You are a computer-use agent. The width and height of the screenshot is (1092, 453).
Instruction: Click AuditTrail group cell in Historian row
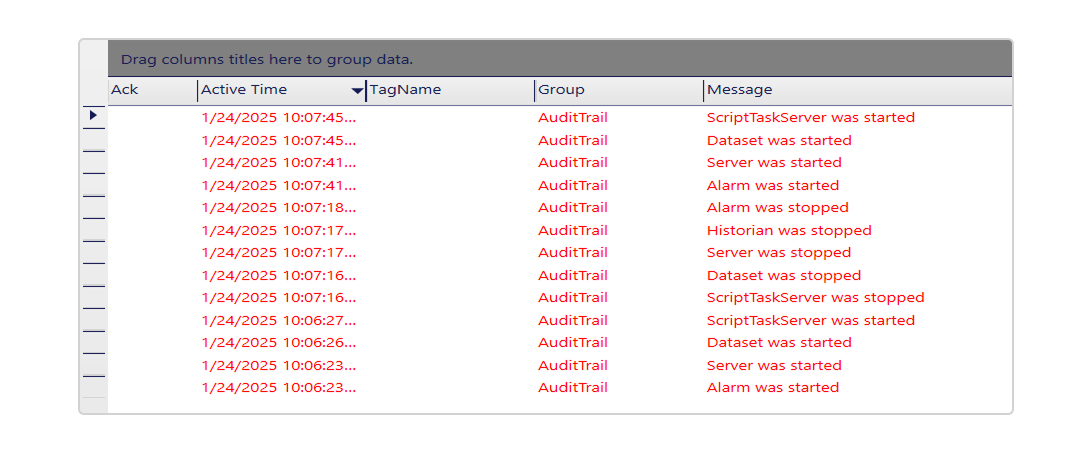tap(572, 230)
